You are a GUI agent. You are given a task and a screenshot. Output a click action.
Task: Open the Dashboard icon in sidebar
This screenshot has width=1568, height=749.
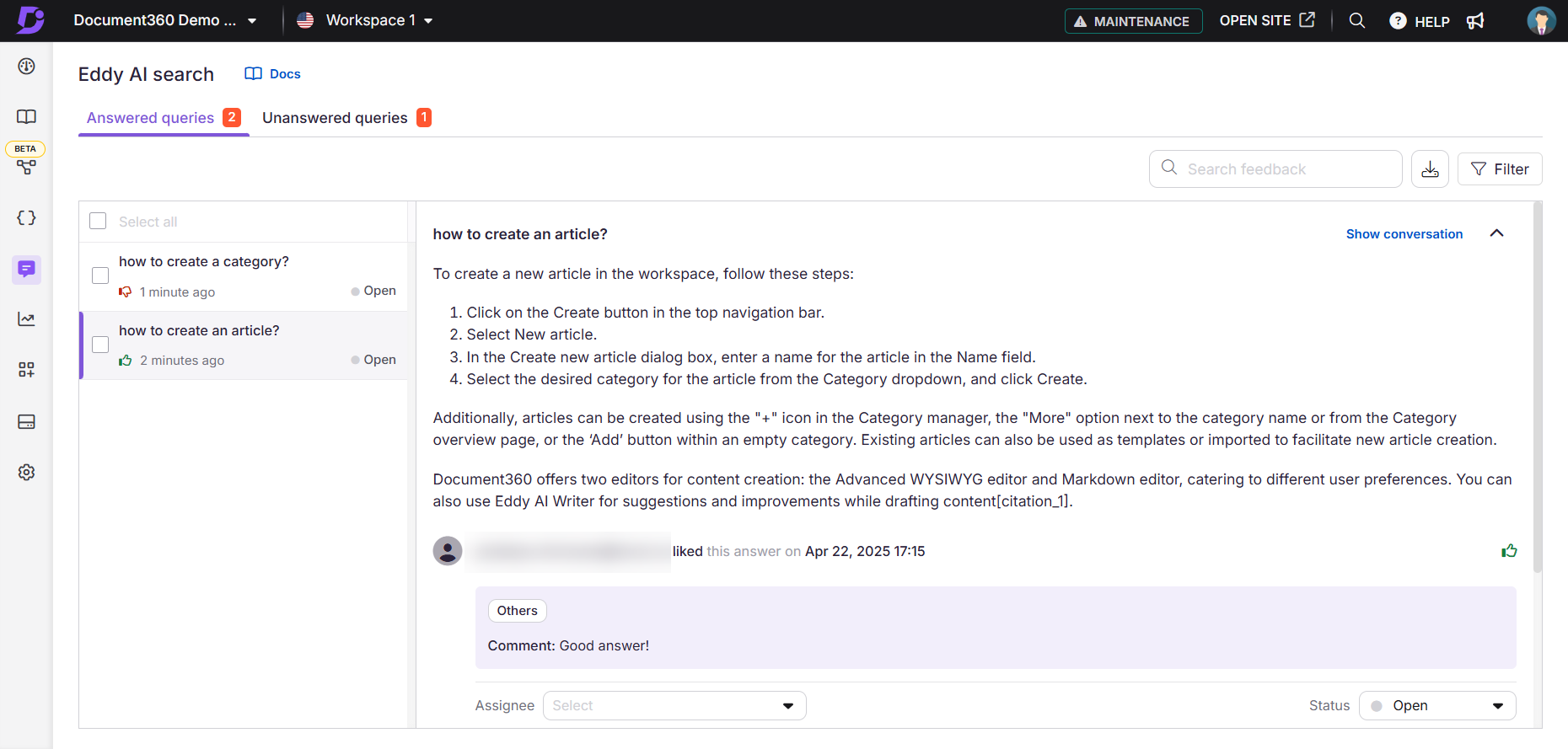[x=26, y=66]
